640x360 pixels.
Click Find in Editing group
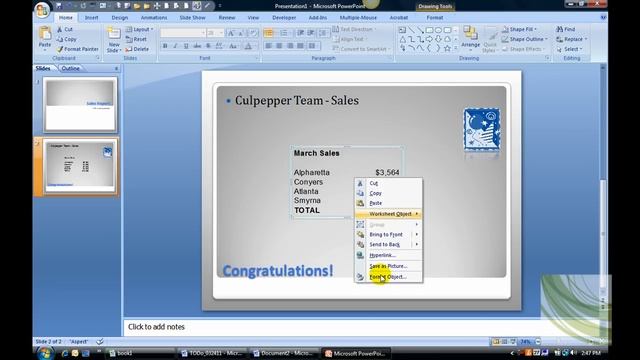pyautogui.click(x=566, y=29)
